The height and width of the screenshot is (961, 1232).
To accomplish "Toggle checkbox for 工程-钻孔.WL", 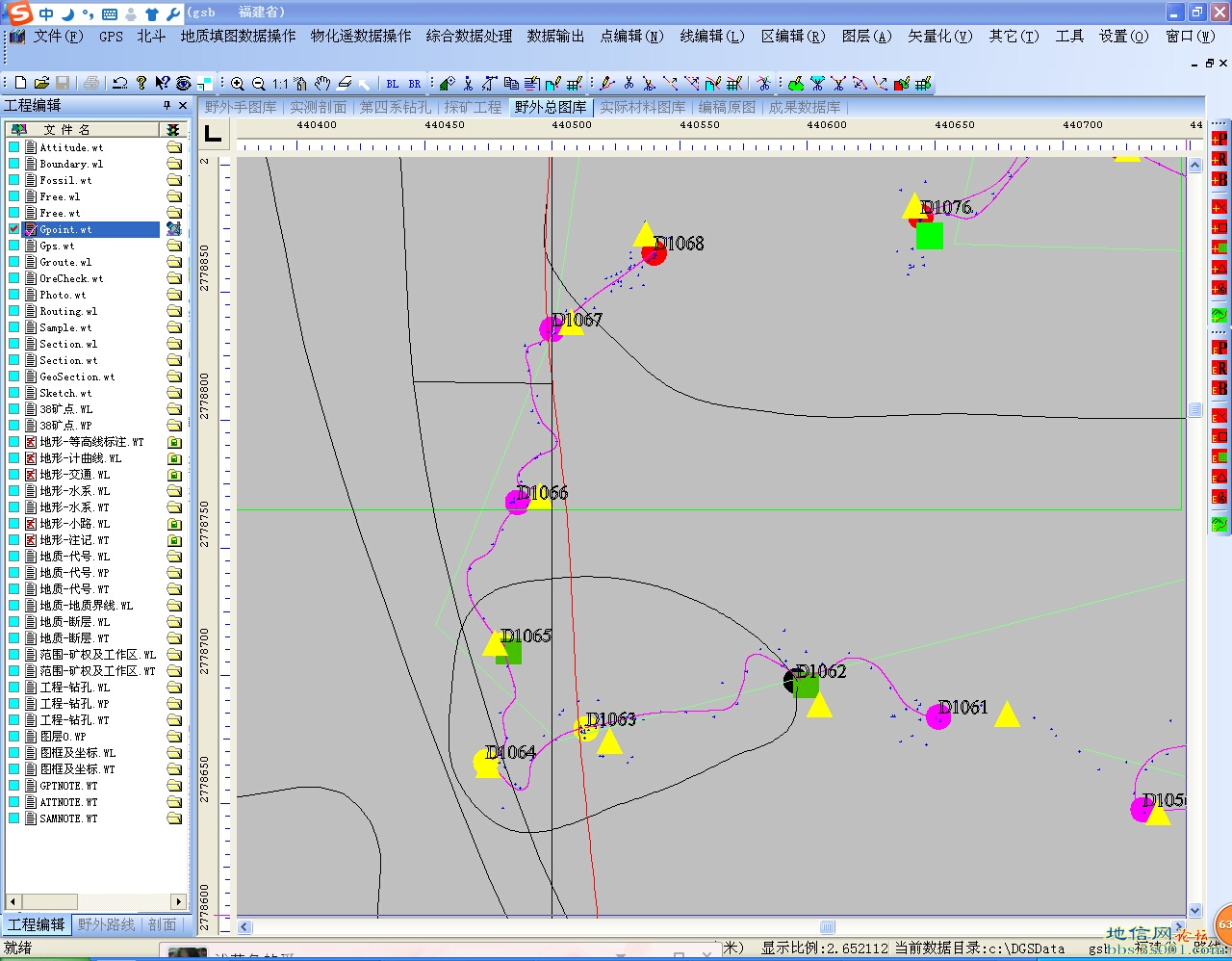I will pos(14,688).
